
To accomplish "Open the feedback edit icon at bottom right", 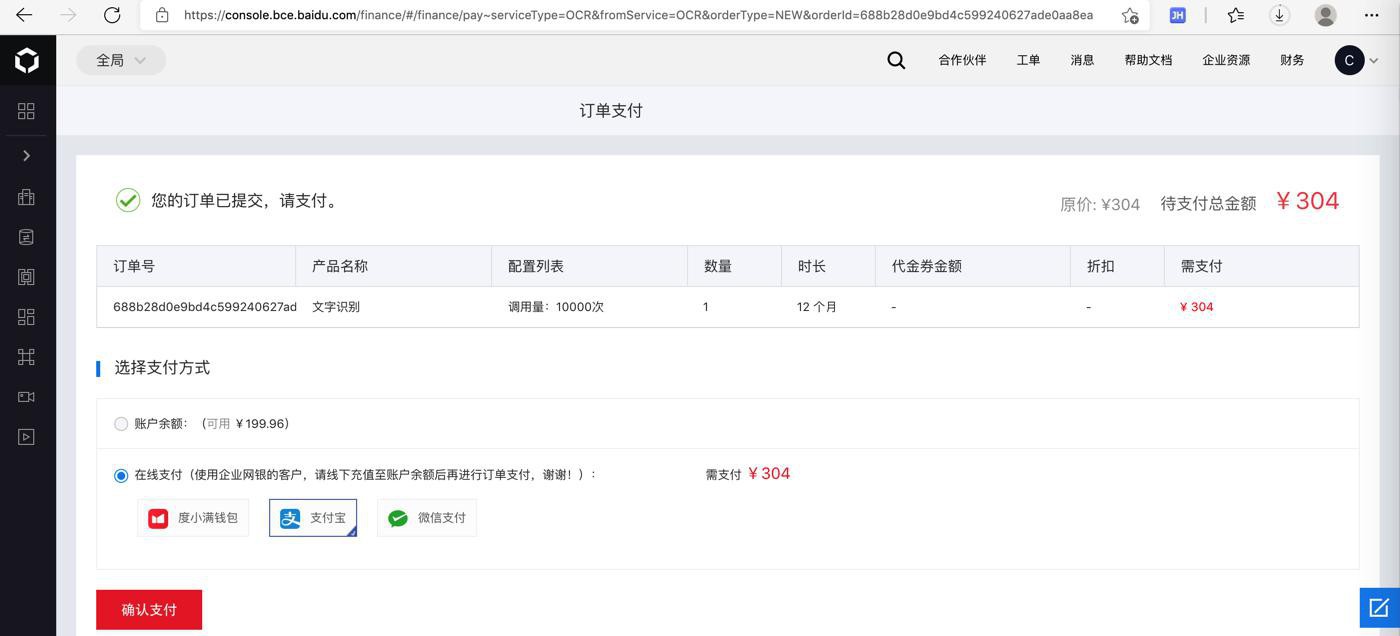I will (x=1379, y=607).
